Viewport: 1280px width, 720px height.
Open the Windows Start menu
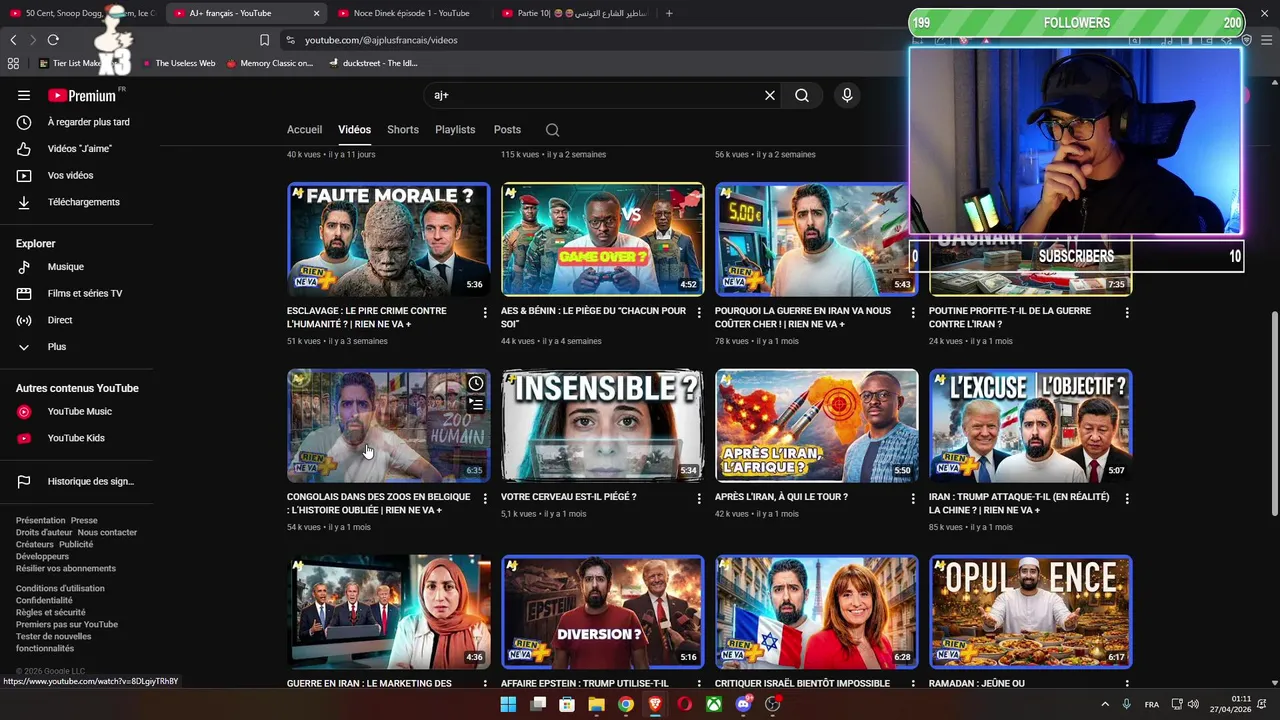click(x=508, y=704)
